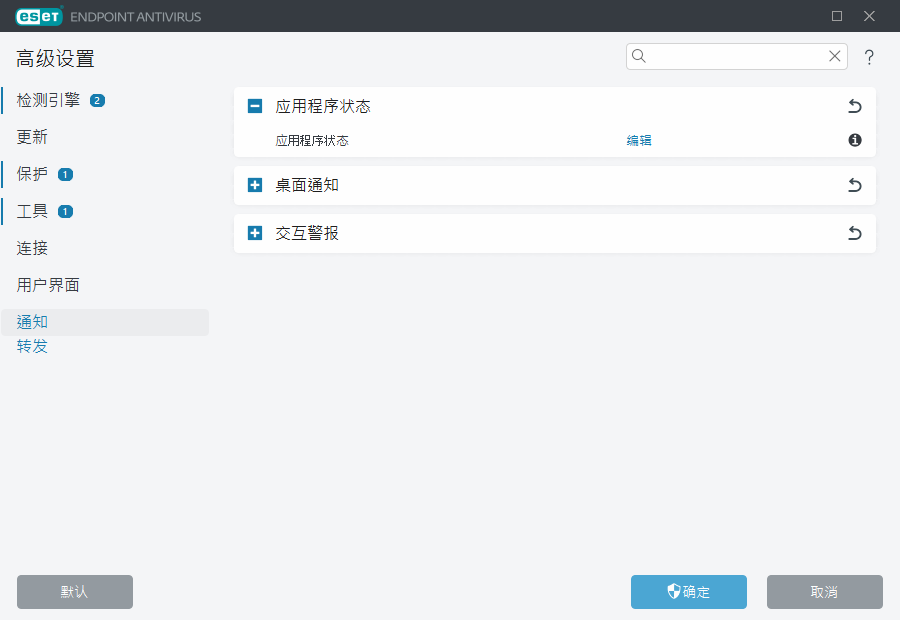This screenshot has width=900, height=620.
Task: Click revert arrow for 桌面通知 section
Action: (x=854, y=185)
